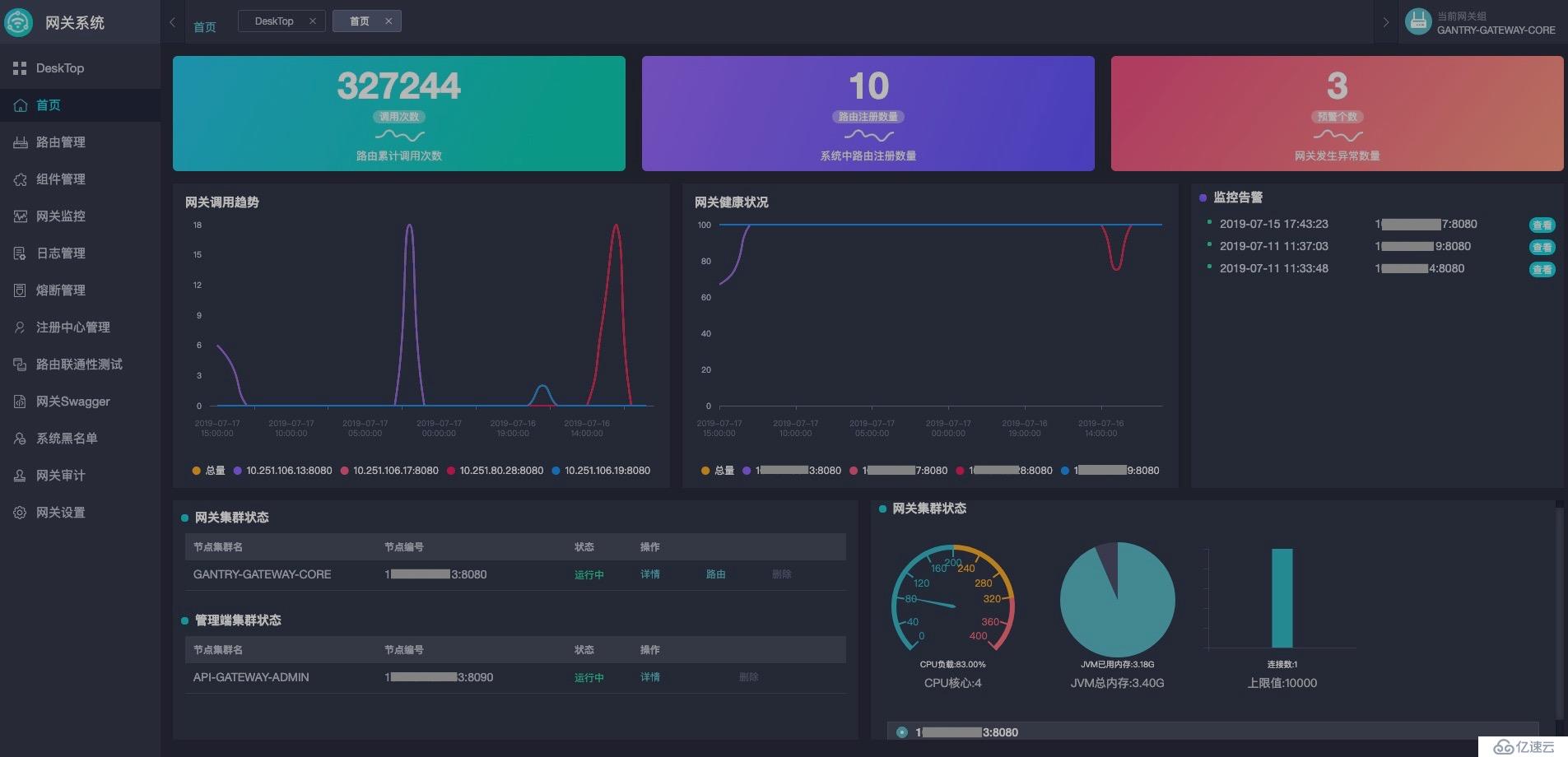Click the 网关设置 gear icon

(21, 513)
